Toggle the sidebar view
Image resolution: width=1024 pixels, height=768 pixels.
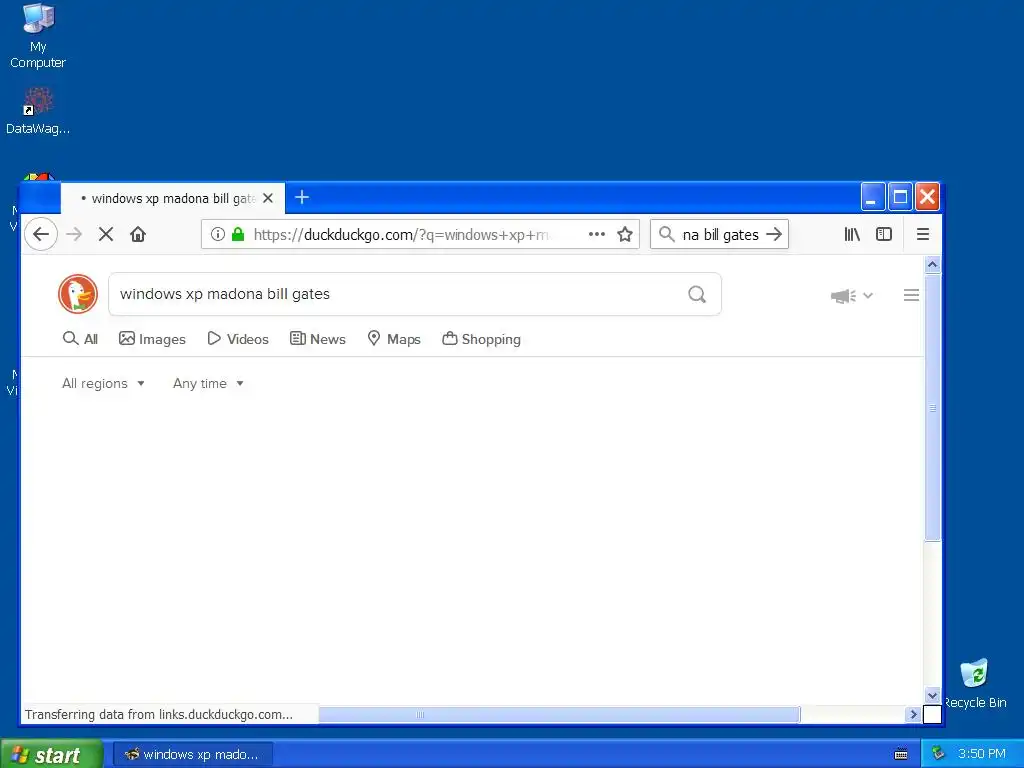click(x=884, y=234)
